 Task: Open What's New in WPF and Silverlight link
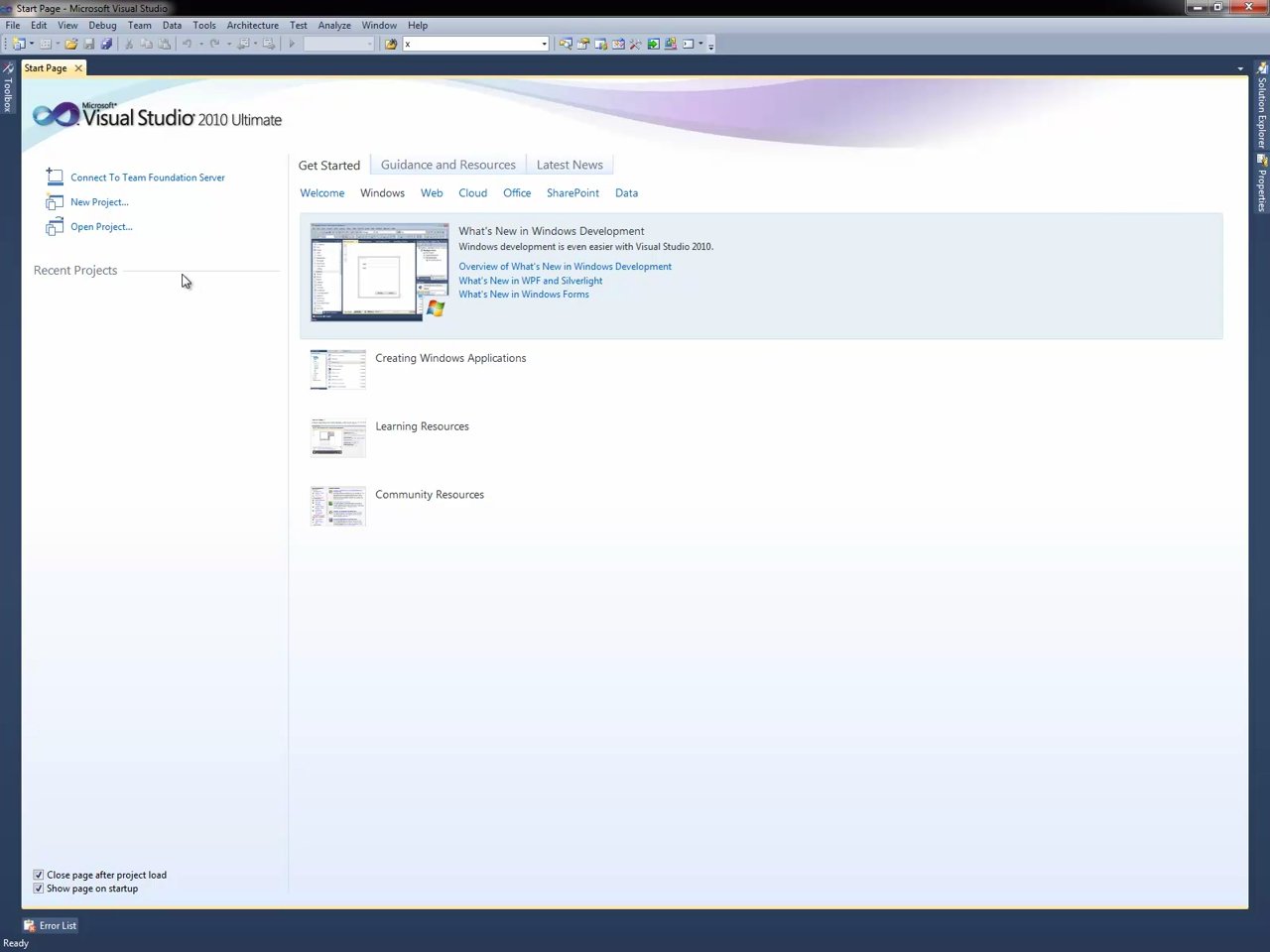tap(530, 281)
